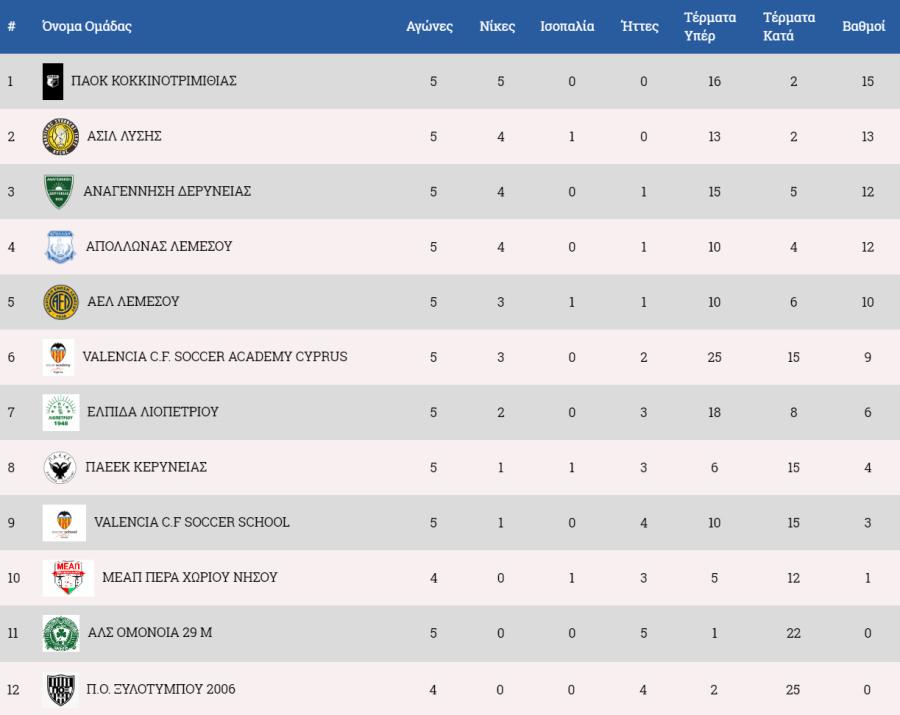Select the ΕΛΠΙΔΑ ΛΙΟΠΕΤΡΙΟΥ team name
900x715 pixels.
tap(153, 411)
